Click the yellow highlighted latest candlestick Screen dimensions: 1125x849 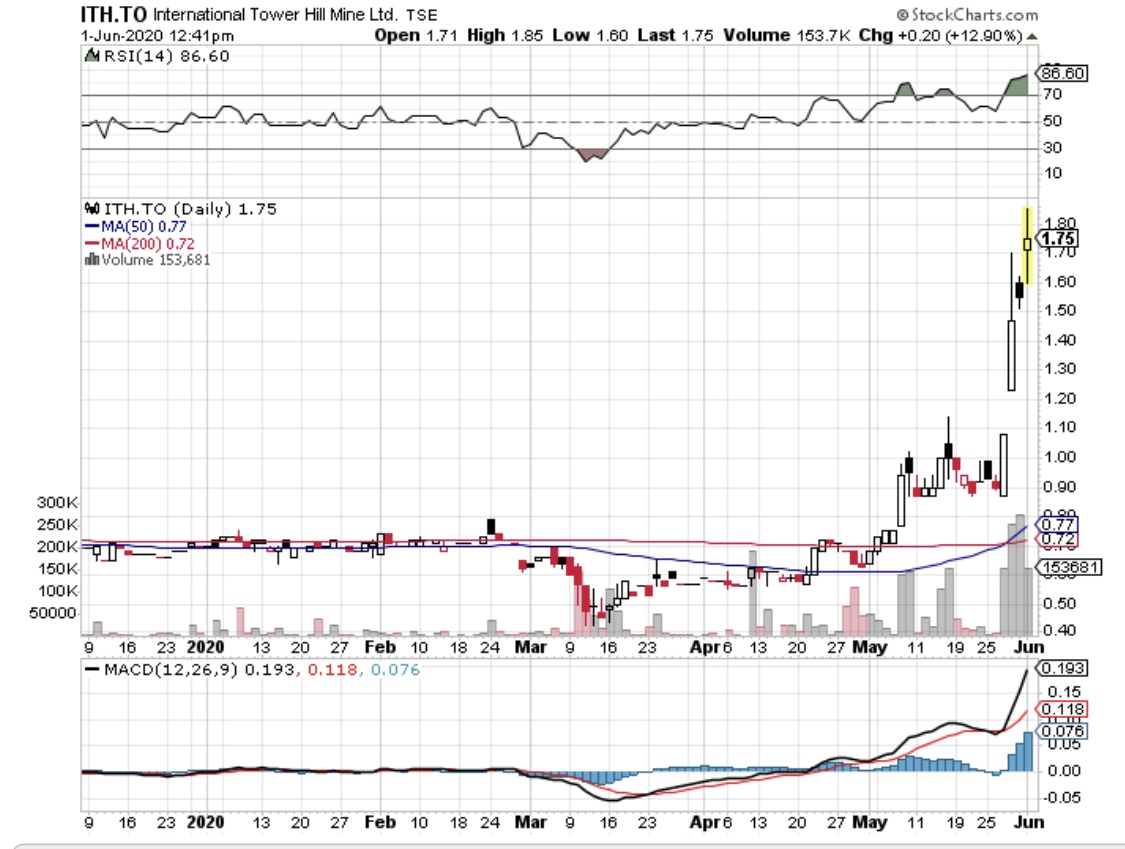[1027, 245]
